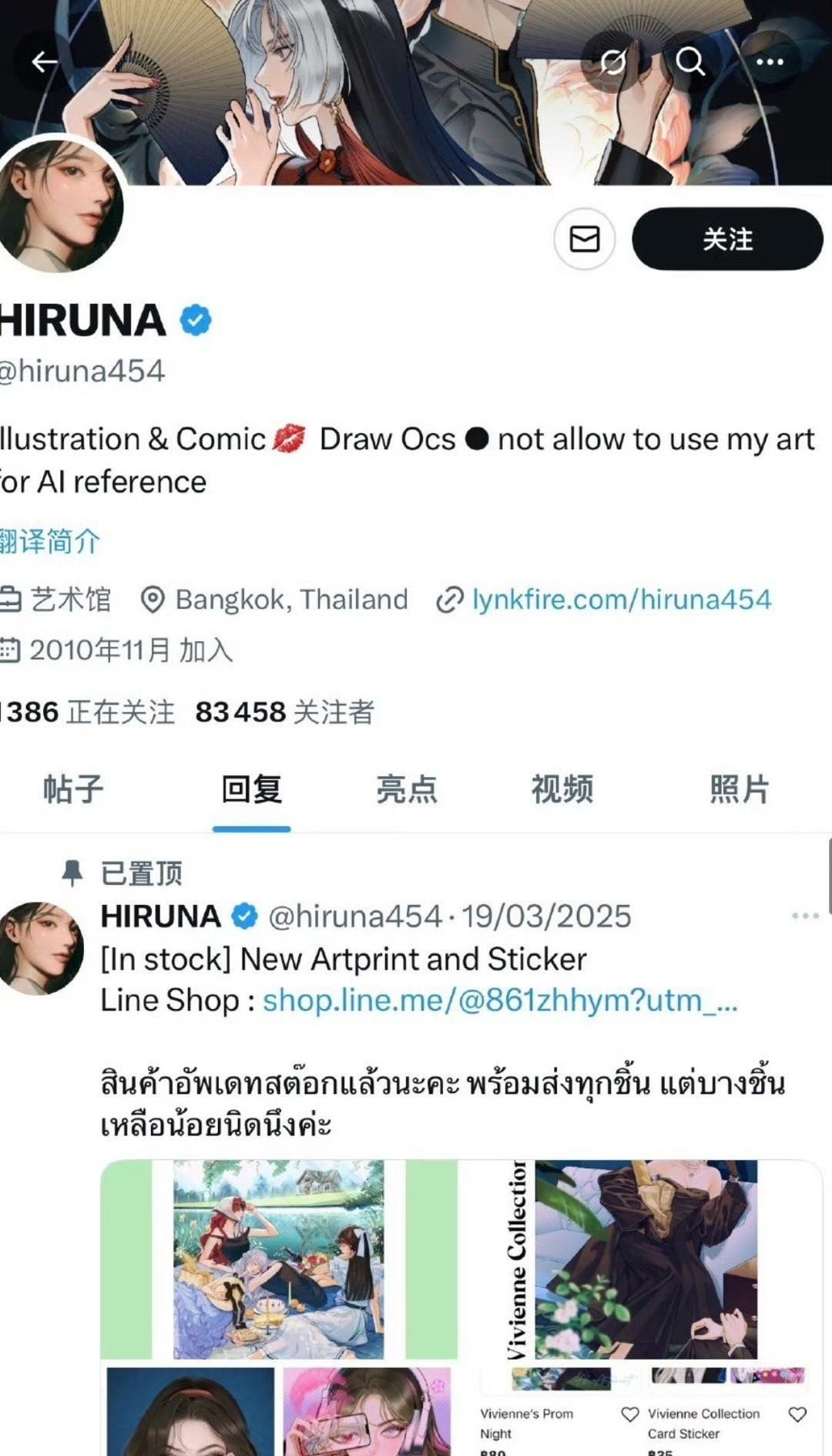
Task: Open the shop.line.me link in pinned post
Action: coord(500,1000)
